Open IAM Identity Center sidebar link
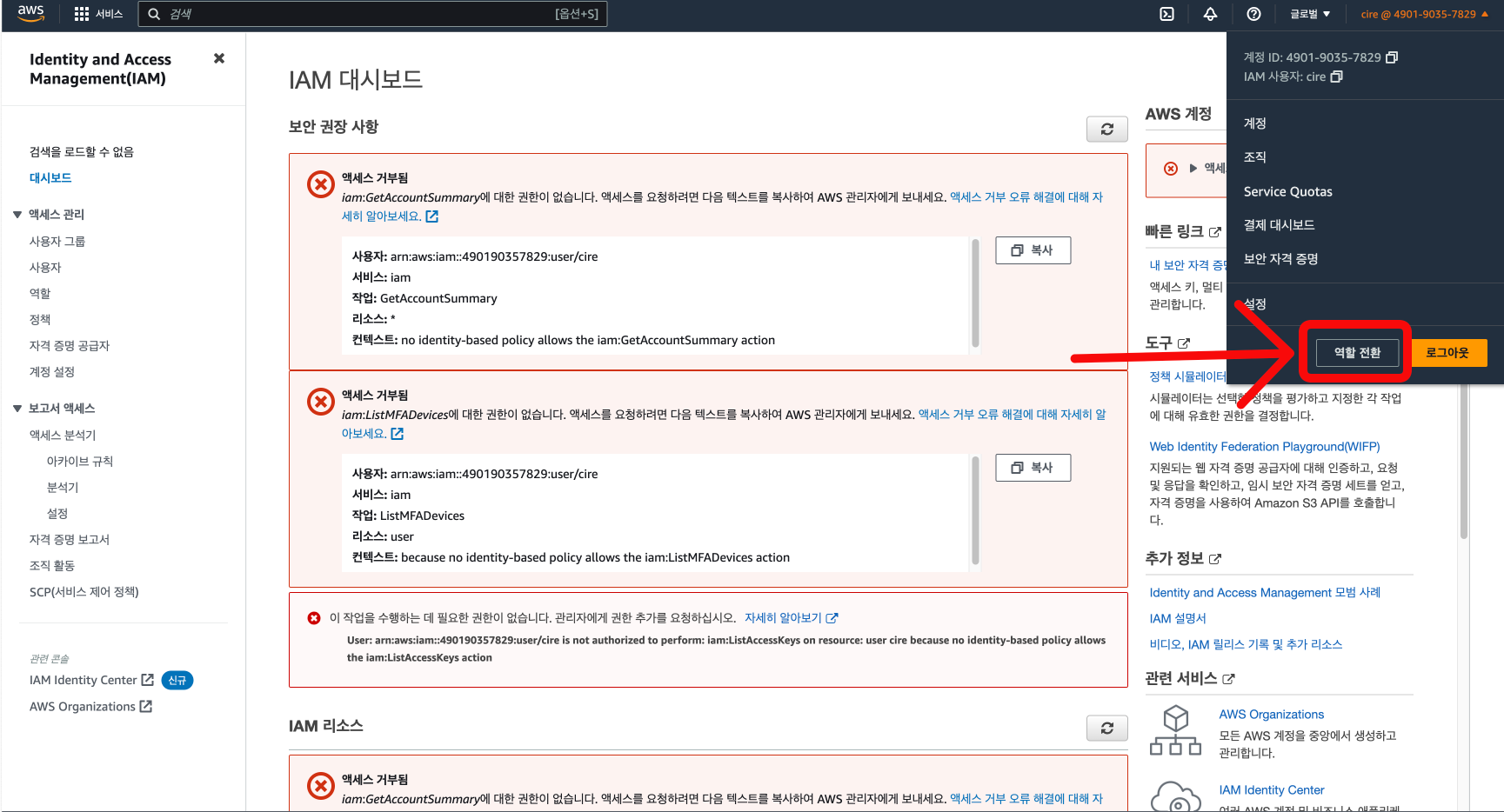The width and height of the screenshot is (1504, 812). coord(91,680)
